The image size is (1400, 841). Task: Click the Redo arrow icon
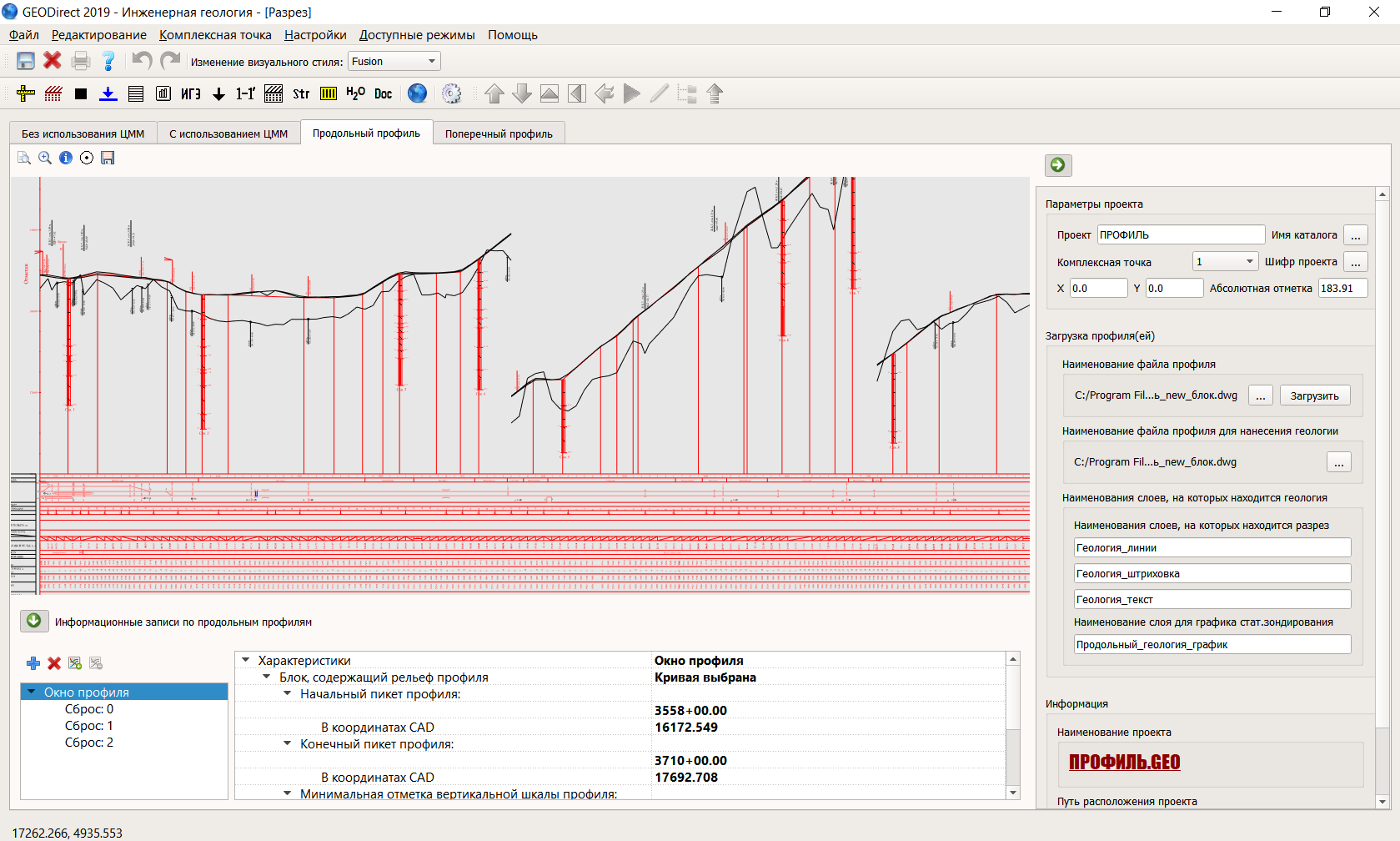click(170, 61)
